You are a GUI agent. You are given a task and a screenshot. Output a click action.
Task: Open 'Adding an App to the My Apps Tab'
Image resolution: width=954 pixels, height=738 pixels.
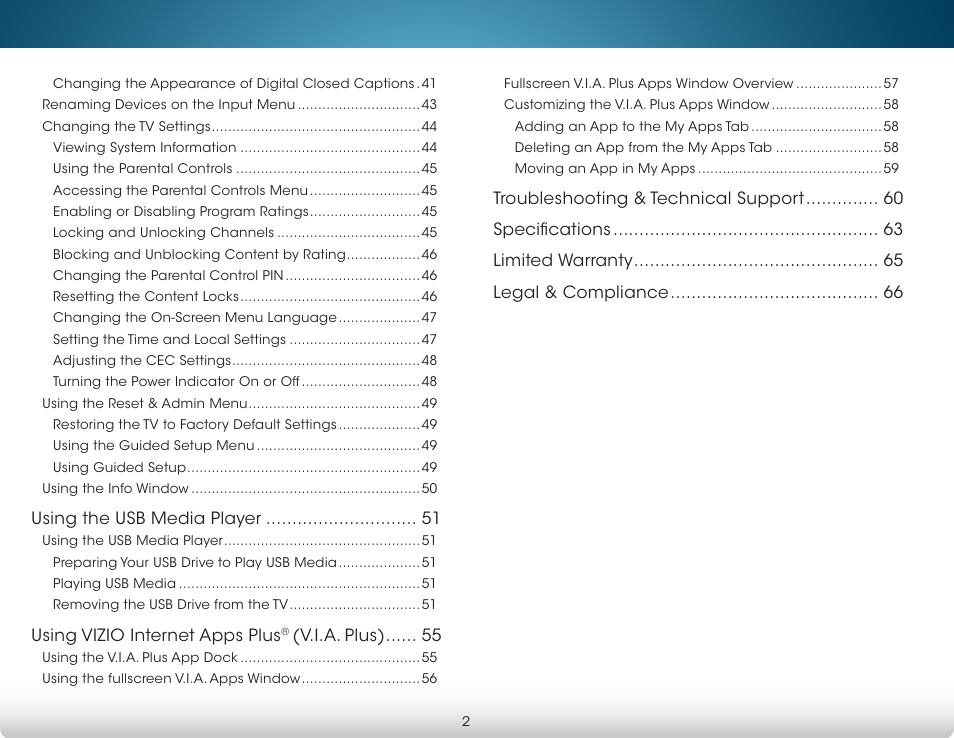click(x=706, y=127)
